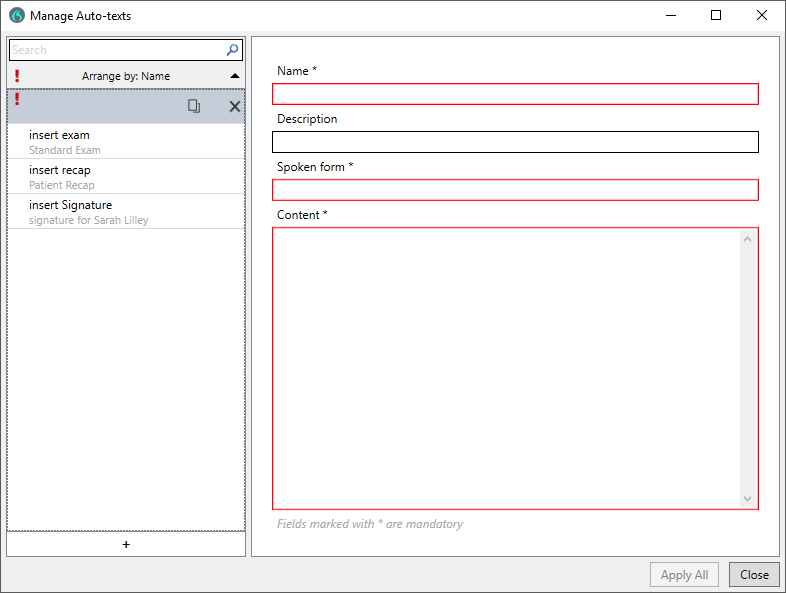
Task: Click the Content scrollbar down arrow
Action: pyautogui.click(x=747, y=499)
